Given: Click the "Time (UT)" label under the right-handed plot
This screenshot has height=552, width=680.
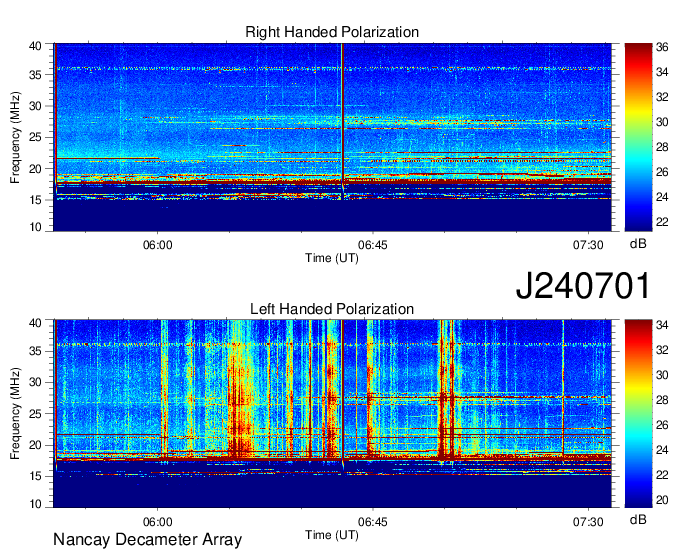Looking at the screenshot, I should point(332,258).
